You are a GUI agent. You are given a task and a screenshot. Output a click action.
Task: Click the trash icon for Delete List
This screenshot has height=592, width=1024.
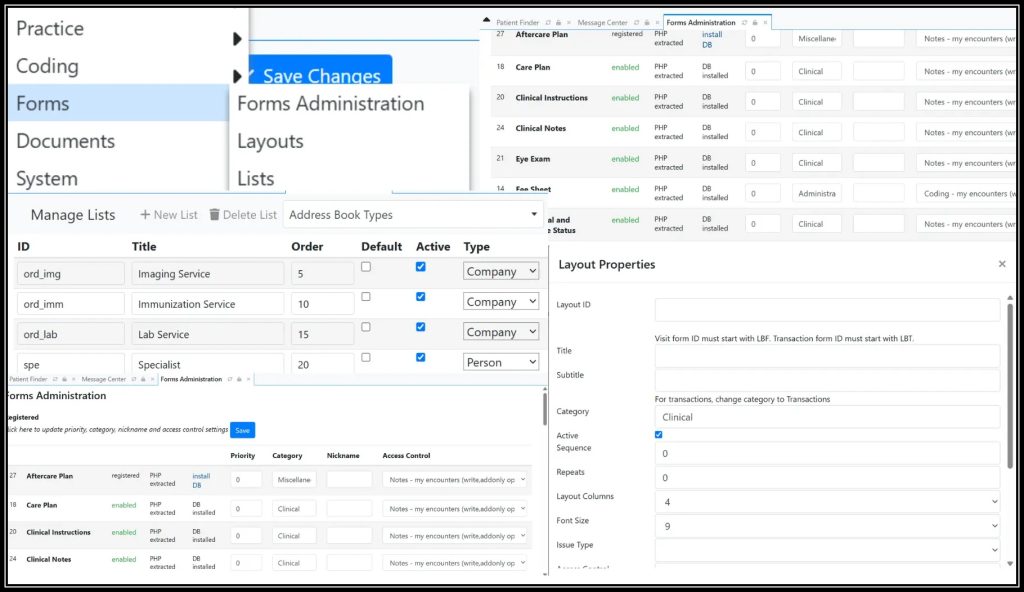click(214, 215)
